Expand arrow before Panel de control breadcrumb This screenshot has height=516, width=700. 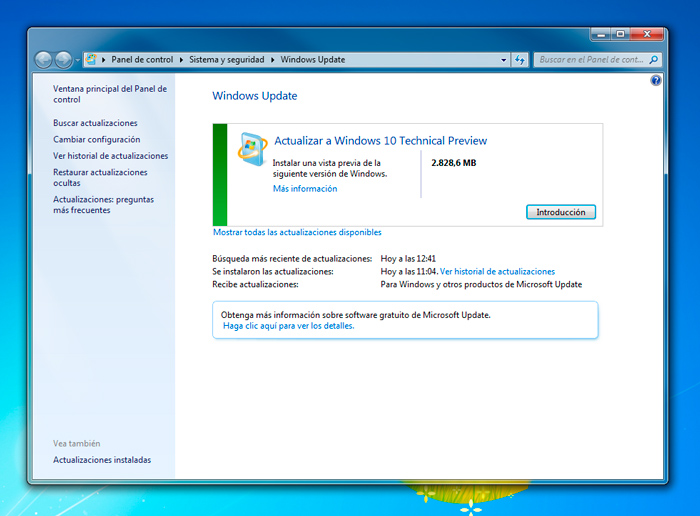coord(104,60)
